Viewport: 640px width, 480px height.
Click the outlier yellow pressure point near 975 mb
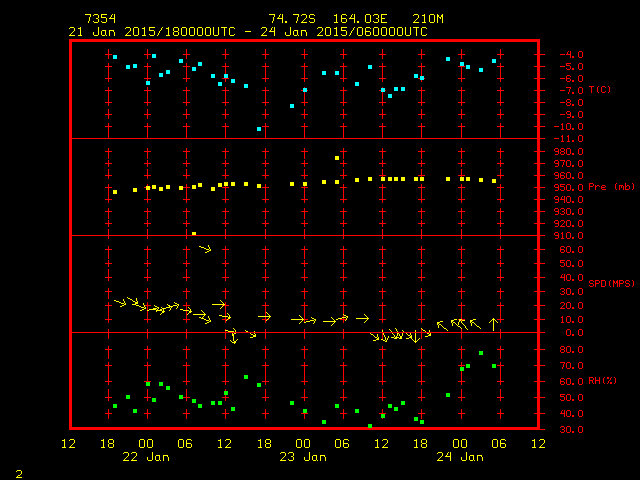pos(337,158)
